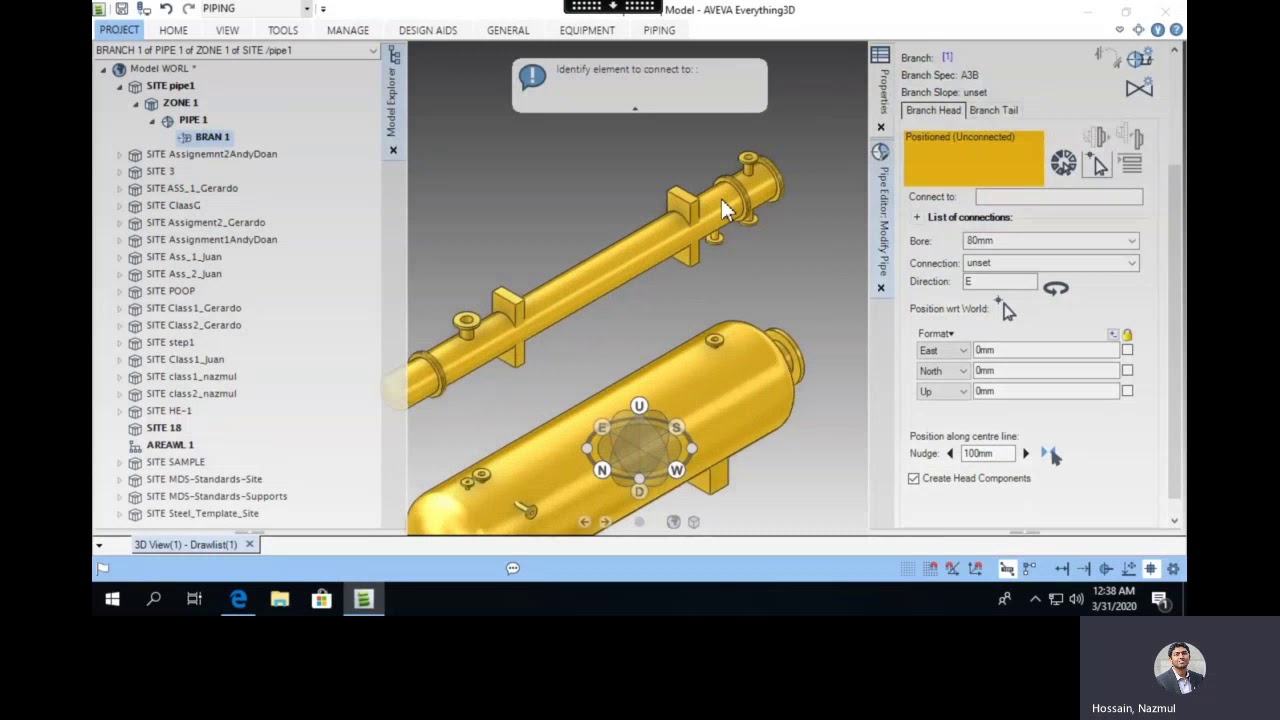
Task: Toggle the checkbox beside East value
Action: (1127, 350)
